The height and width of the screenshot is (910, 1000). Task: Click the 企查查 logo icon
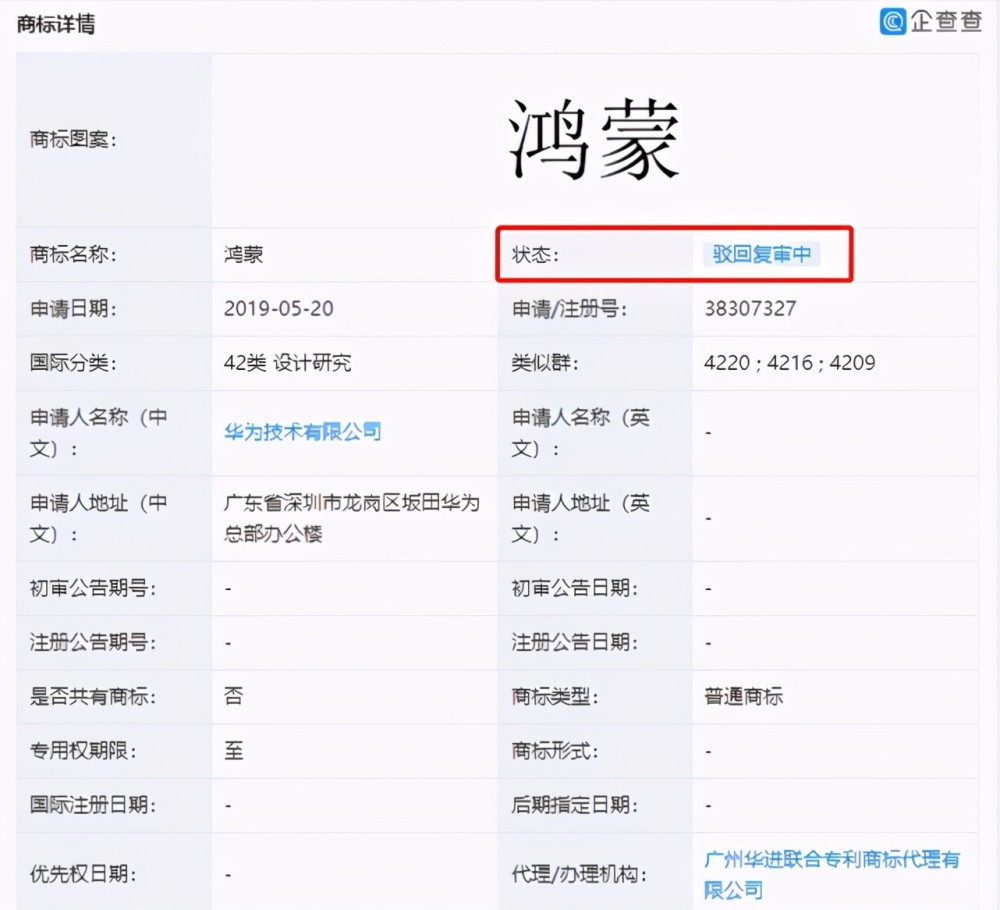coord(893,22)
